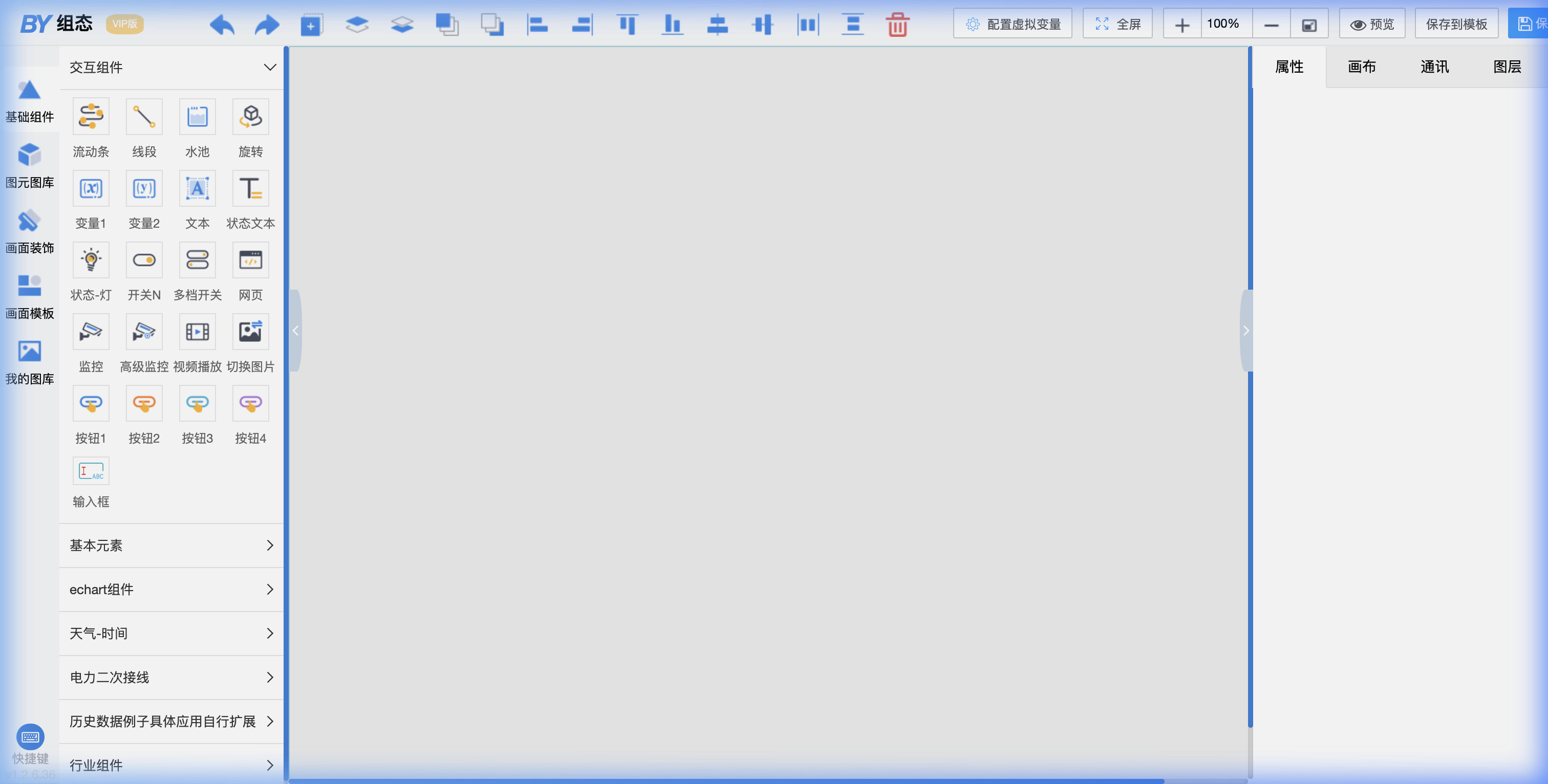Click the 全屏 fullscreen button
The width and height of the screenshot is (1548, 784).
(x=1117, y=24)
